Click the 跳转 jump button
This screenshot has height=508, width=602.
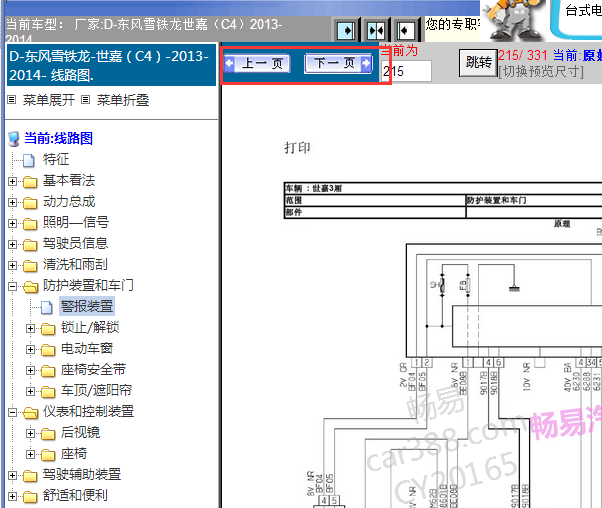478,63
